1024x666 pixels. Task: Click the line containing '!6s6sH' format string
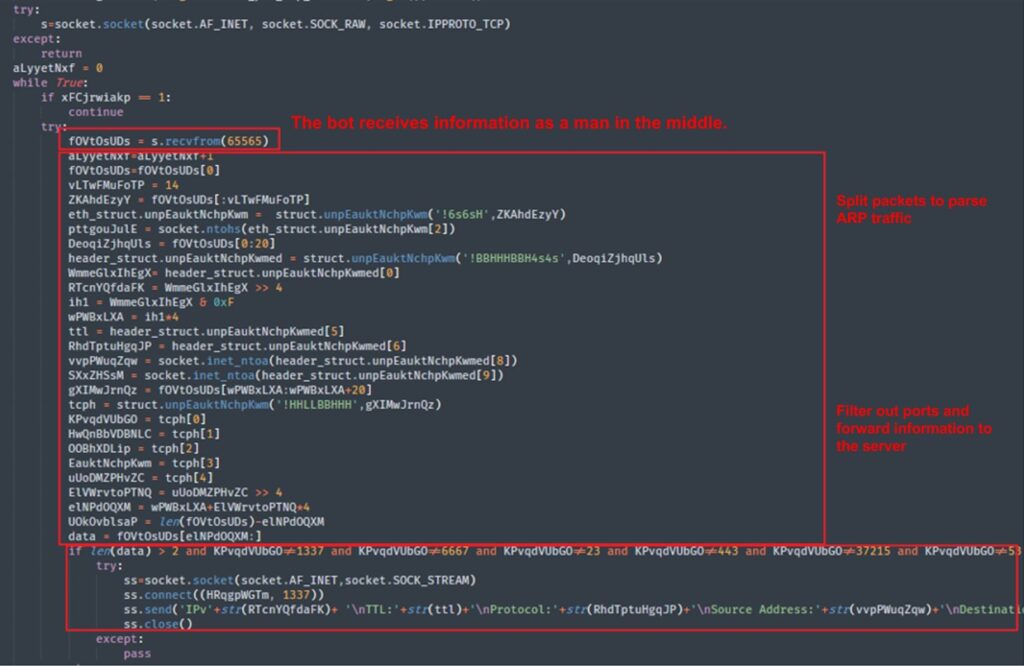(317, 214)
